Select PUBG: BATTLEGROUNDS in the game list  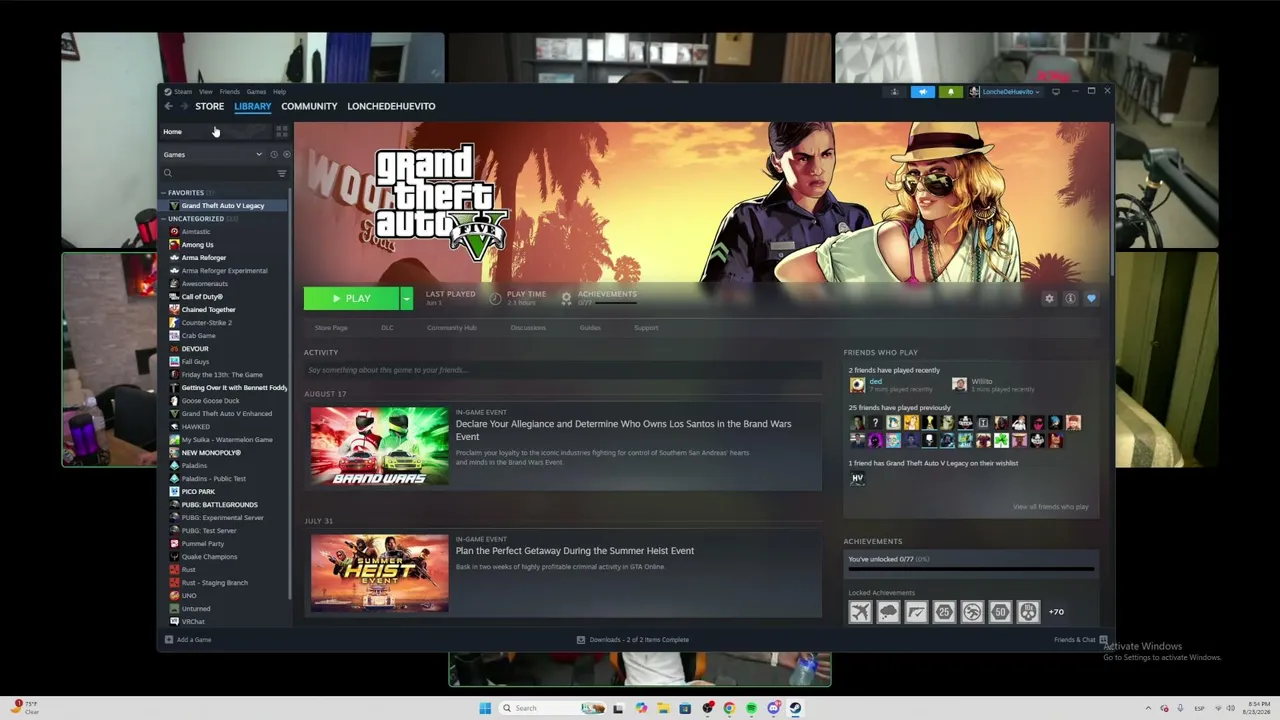point(220,505)
